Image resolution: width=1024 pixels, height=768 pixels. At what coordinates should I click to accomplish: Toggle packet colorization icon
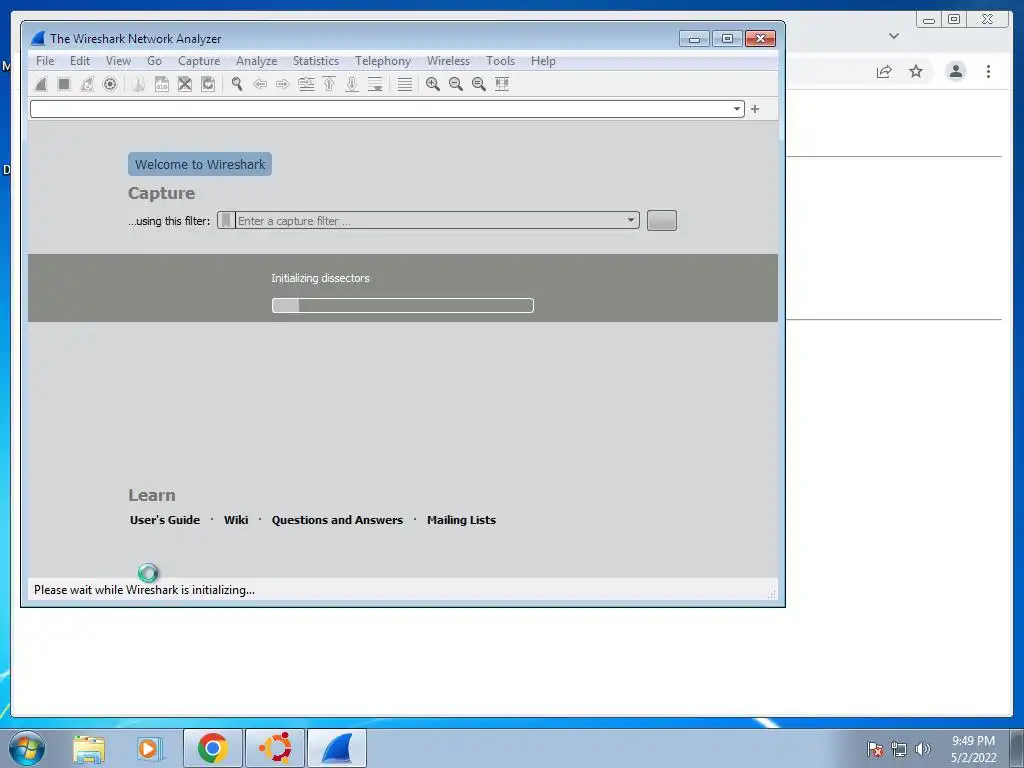click(x=405, y=84)
